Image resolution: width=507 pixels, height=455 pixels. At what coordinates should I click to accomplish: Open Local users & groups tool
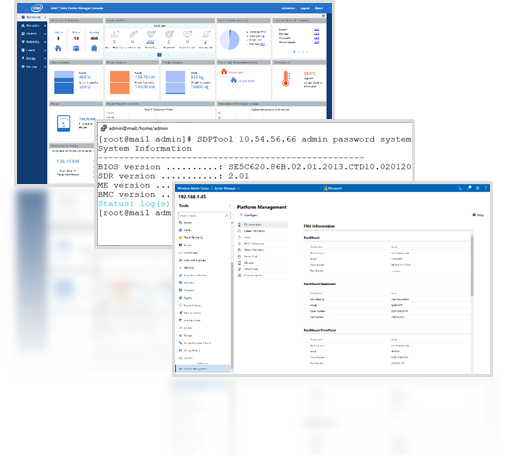click(192, 260)
